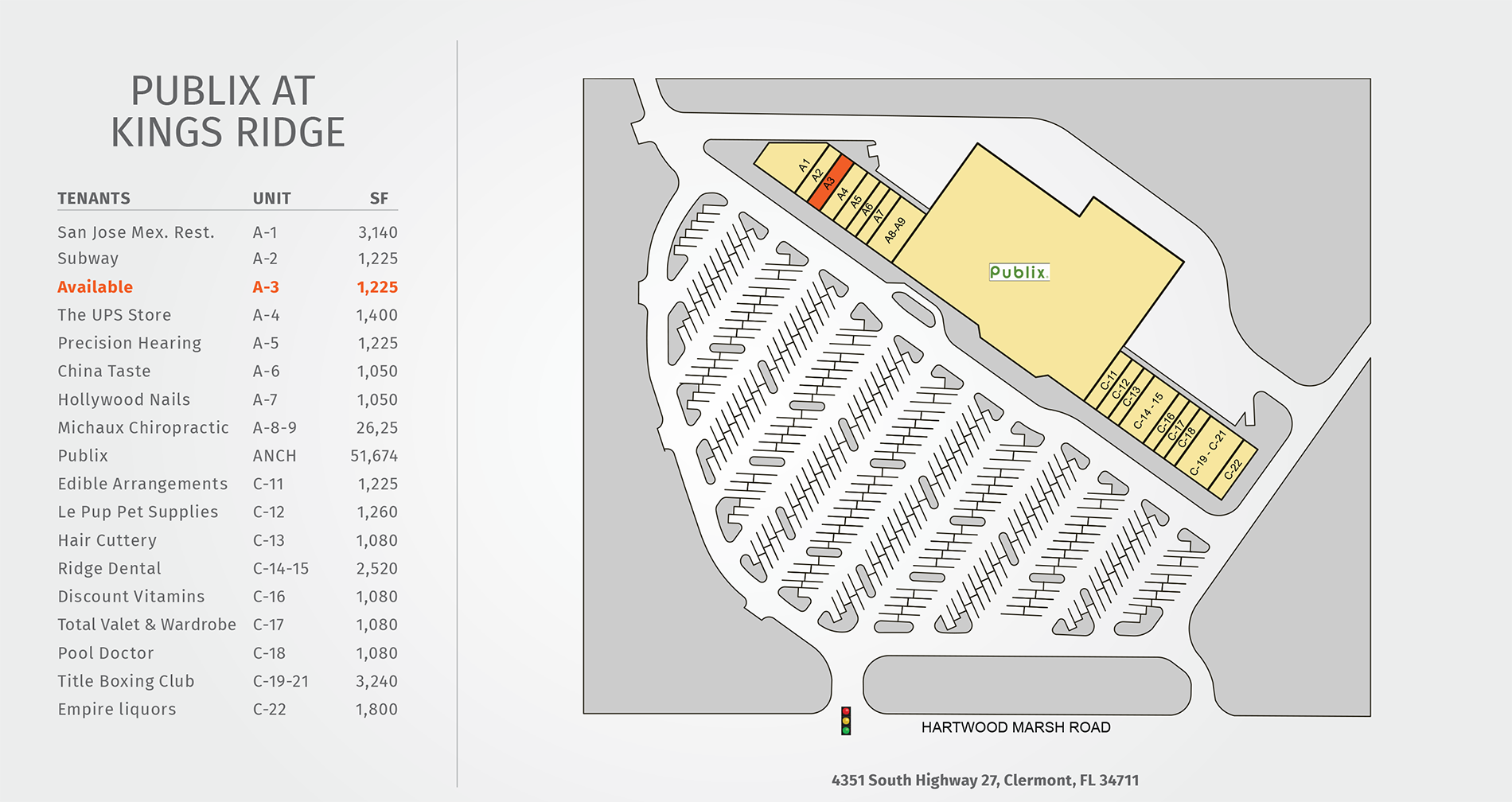Click the orange 'A-3' unit cell
Screen dimensions: 1512x802
coord(266,287)
